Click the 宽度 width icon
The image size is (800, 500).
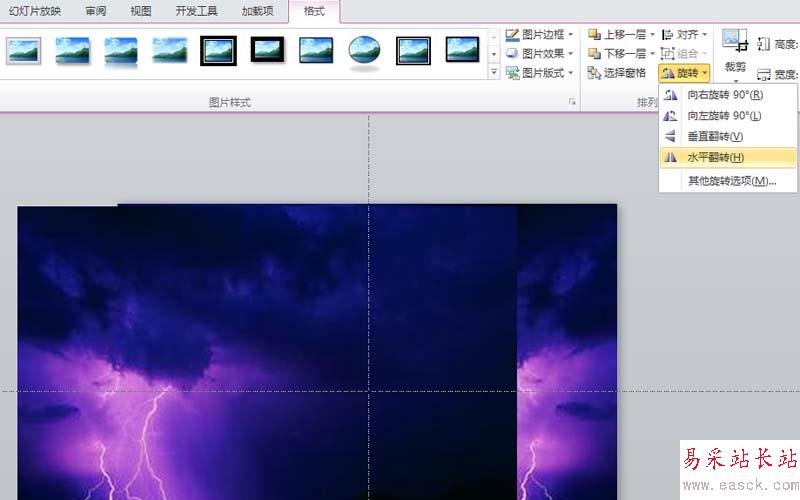point(763,75)
